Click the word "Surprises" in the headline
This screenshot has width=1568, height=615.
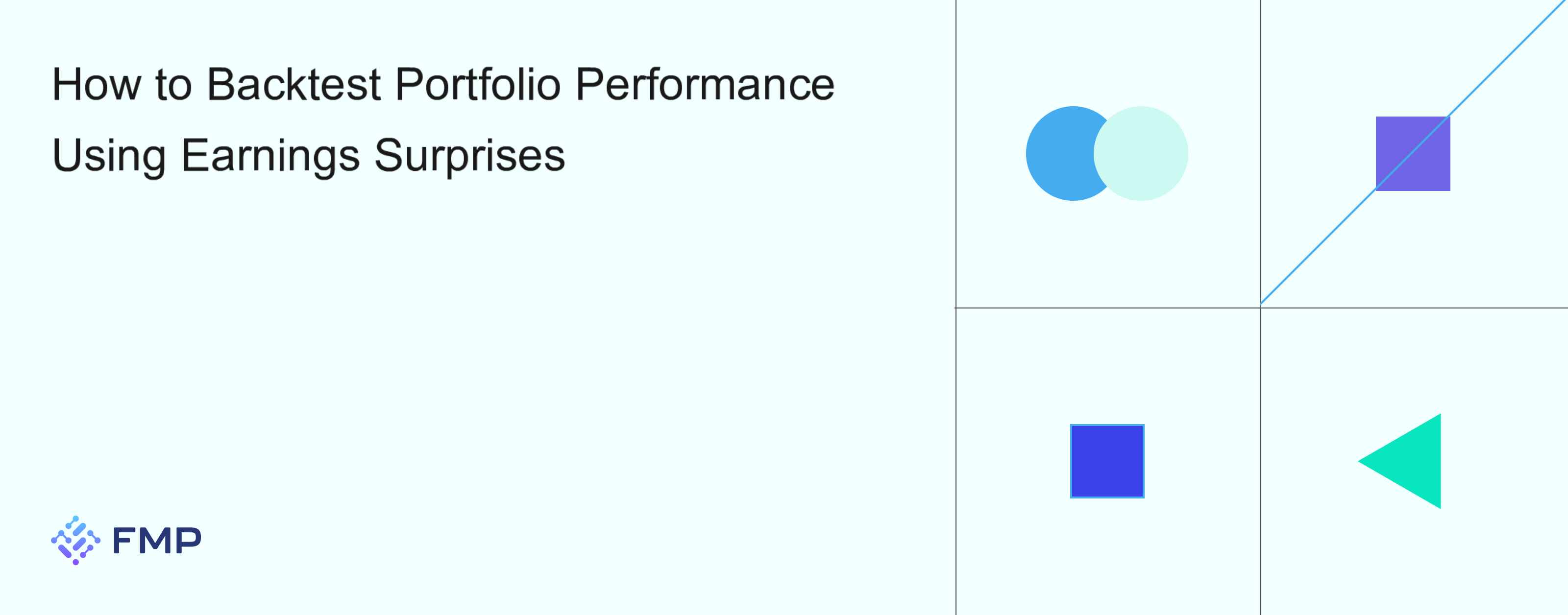point(469,156)
